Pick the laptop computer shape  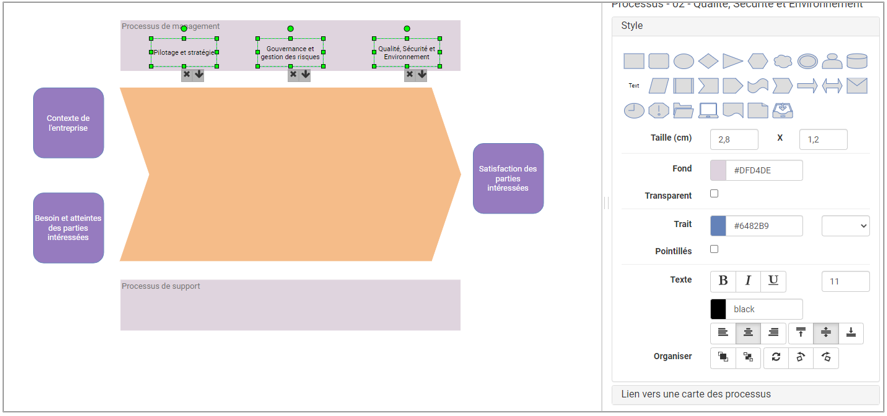pos(708,111)
